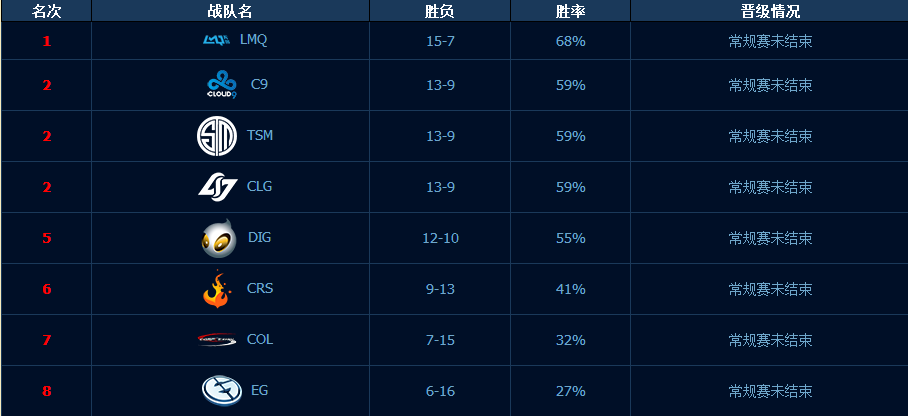Image resolution: width=908 pixels, height=416 pixels.
Task: Click EG's 27% win rate cell
Action: coord(570,391)
